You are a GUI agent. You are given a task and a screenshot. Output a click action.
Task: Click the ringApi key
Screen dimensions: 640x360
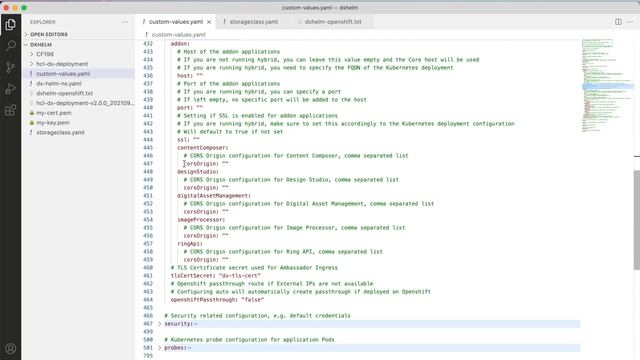(190, 244)
